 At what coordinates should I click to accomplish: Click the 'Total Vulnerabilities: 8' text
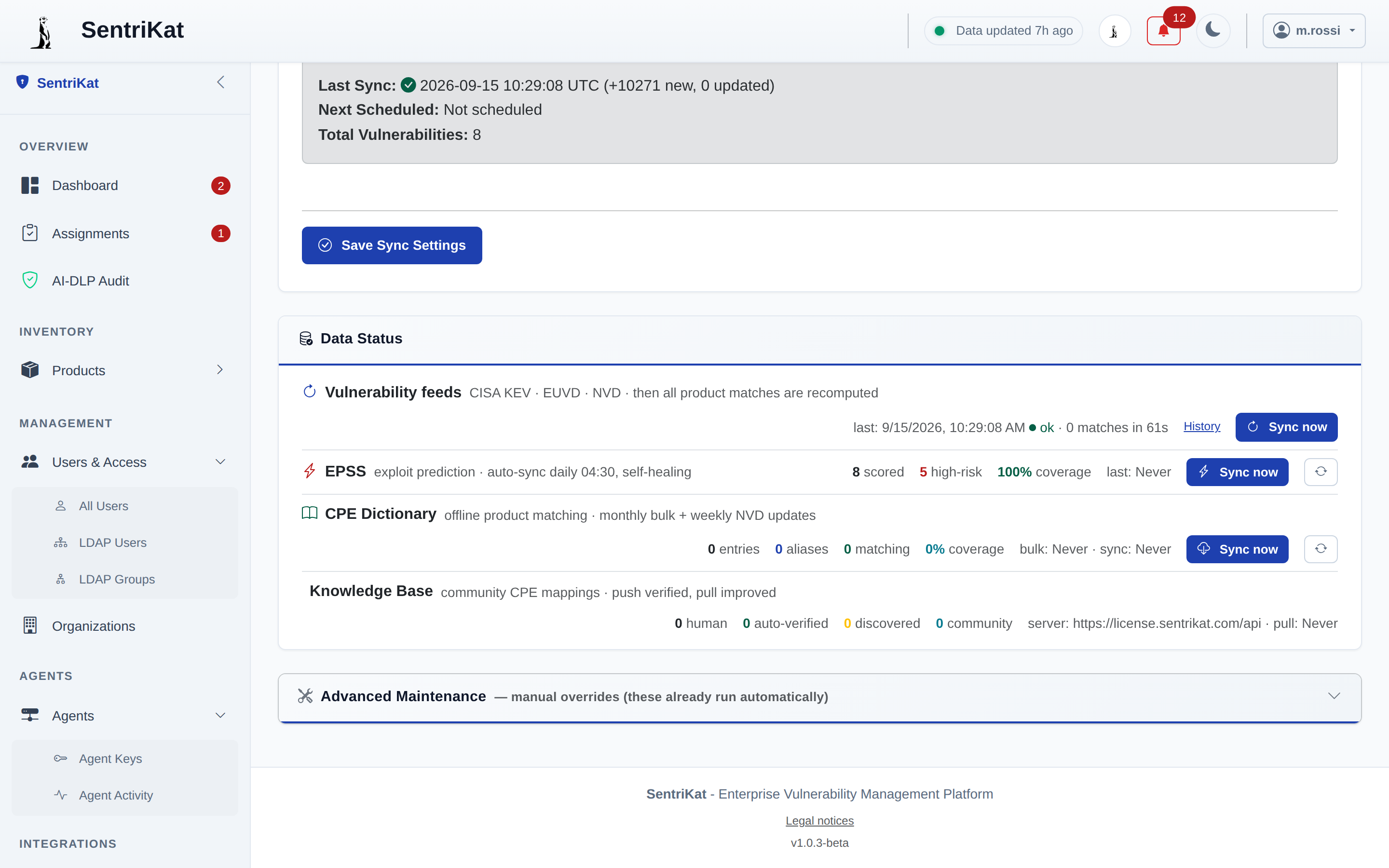[399, 135]
